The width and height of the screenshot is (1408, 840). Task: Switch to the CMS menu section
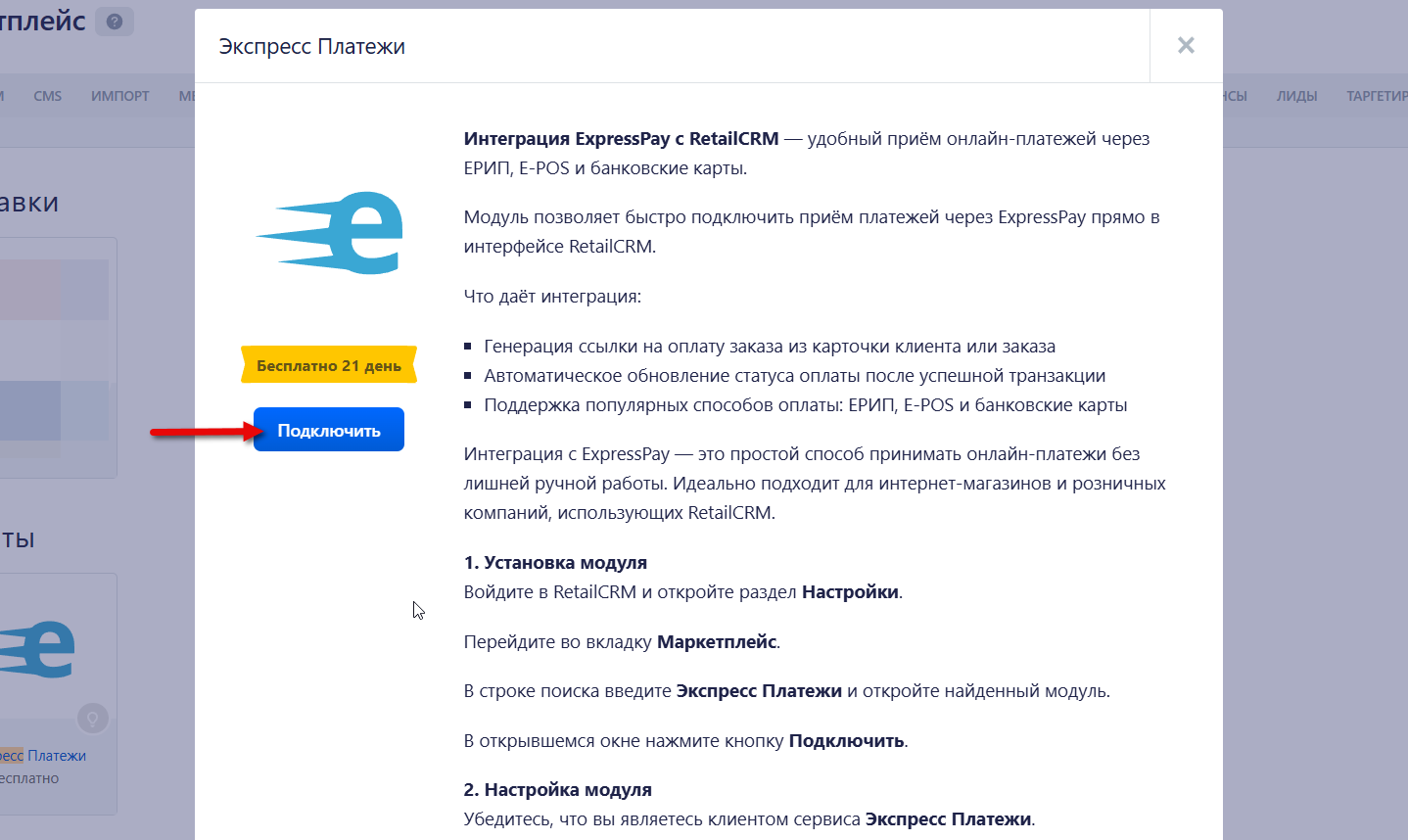[47, 95]
